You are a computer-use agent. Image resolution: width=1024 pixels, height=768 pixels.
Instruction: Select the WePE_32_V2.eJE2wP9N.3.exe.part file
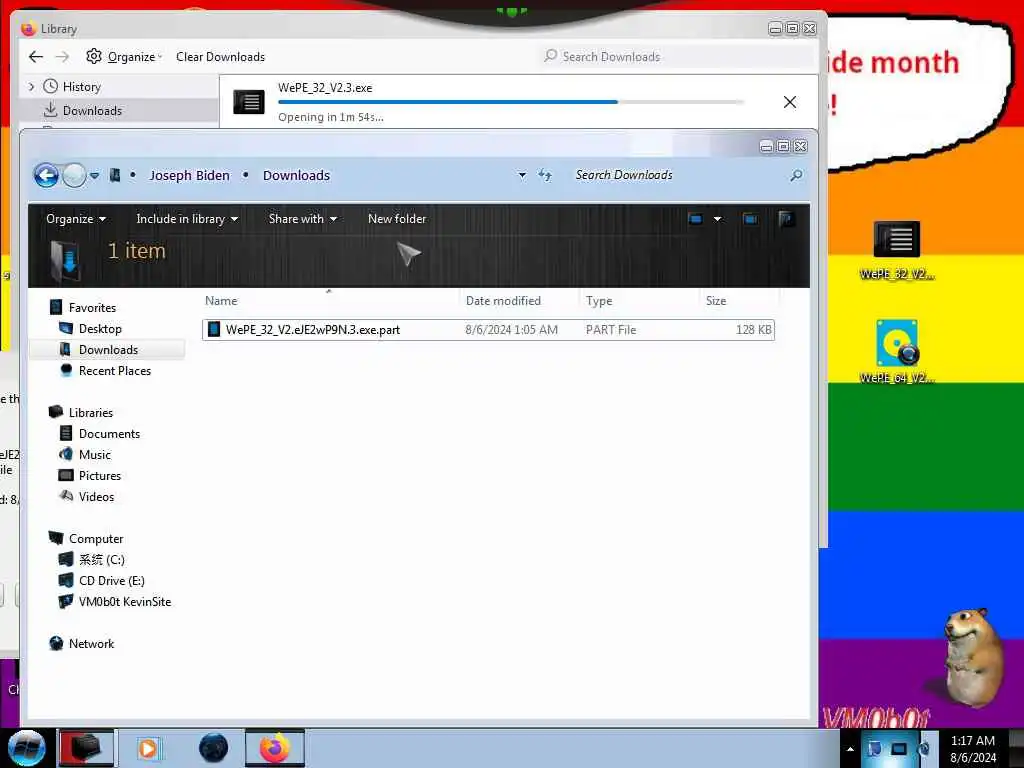[x=488, y=330]
